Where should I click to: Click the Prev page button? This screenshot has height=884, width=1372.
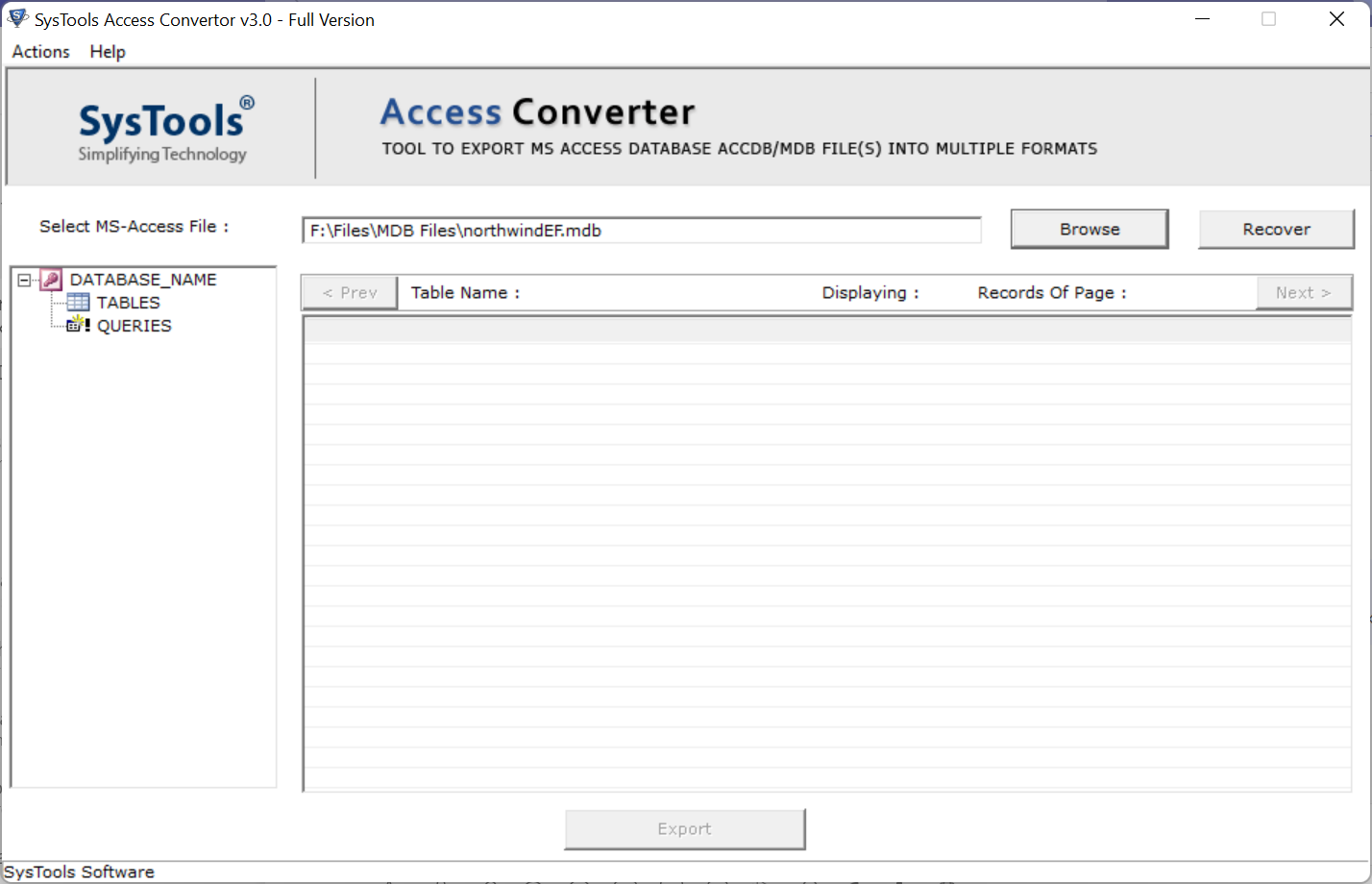(350, 292)
